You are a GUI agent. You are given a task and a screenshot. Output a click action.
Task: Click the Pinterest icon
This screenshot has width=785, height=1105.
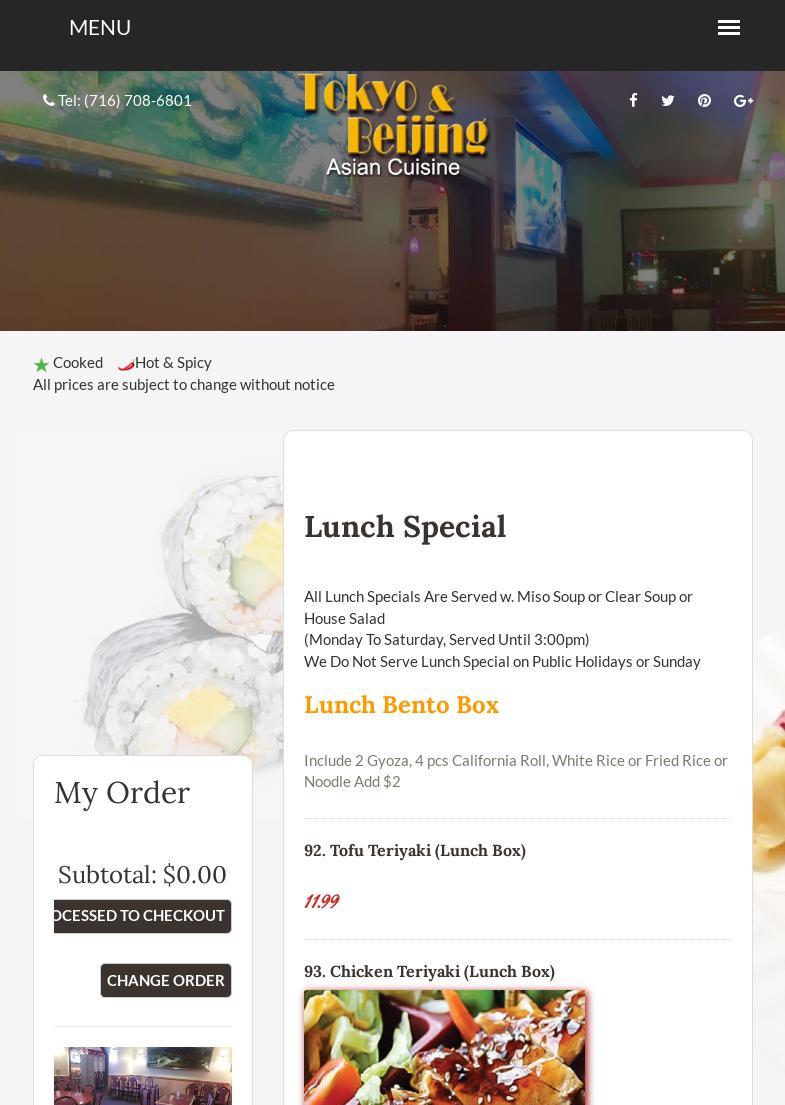click(x=704, y=100)
